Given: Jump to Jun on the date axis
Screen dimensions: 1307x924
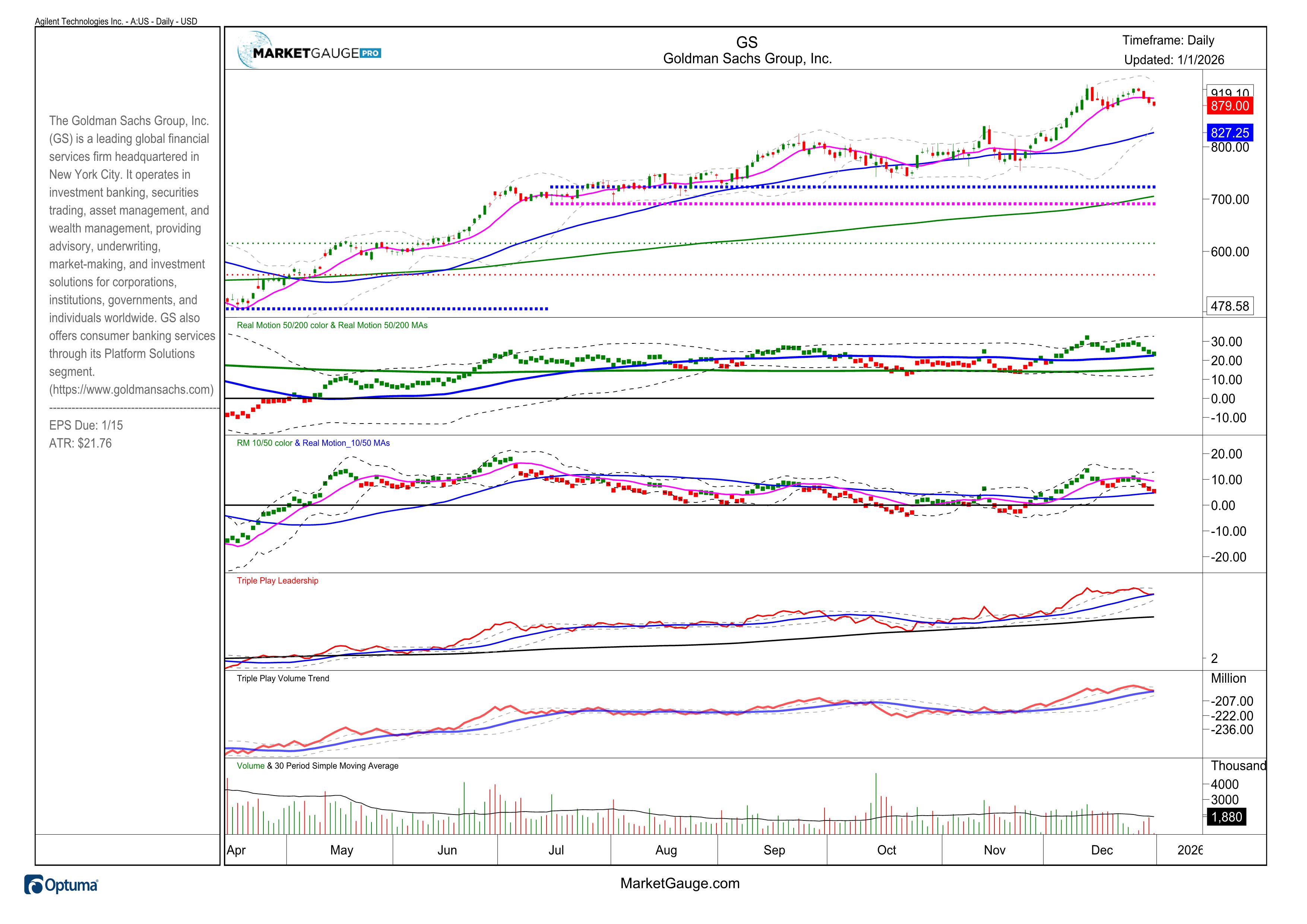Looking at the screenshot, I should point(447,850).
